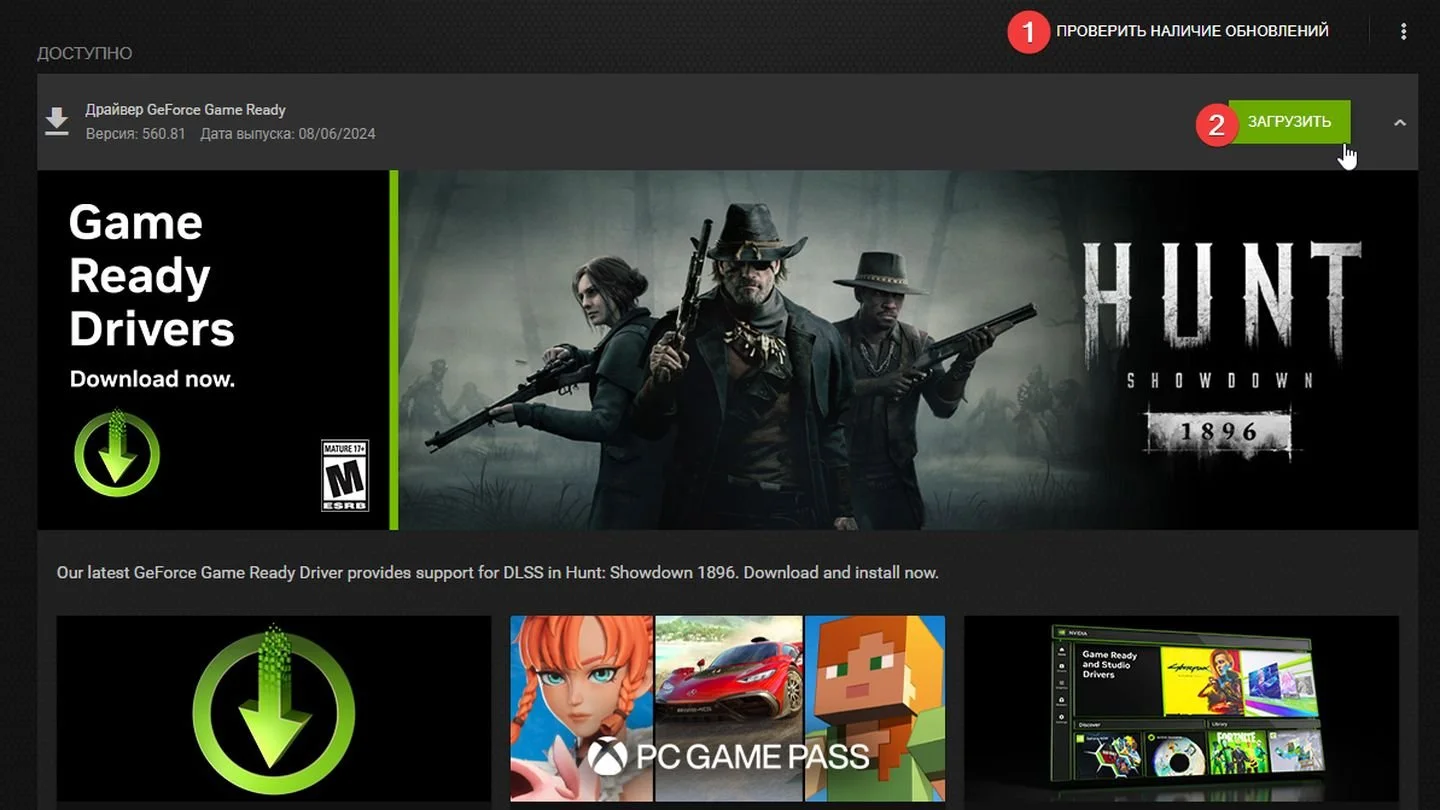Click the ESRB Mature 17+ rating badge
This screenshot has width=1440, height=810.
coord(345,475)
